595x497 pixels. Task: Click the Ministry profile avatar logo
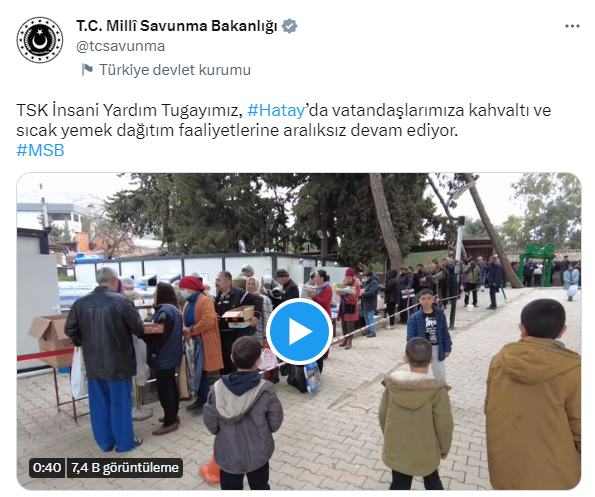(x=40, y=40)
